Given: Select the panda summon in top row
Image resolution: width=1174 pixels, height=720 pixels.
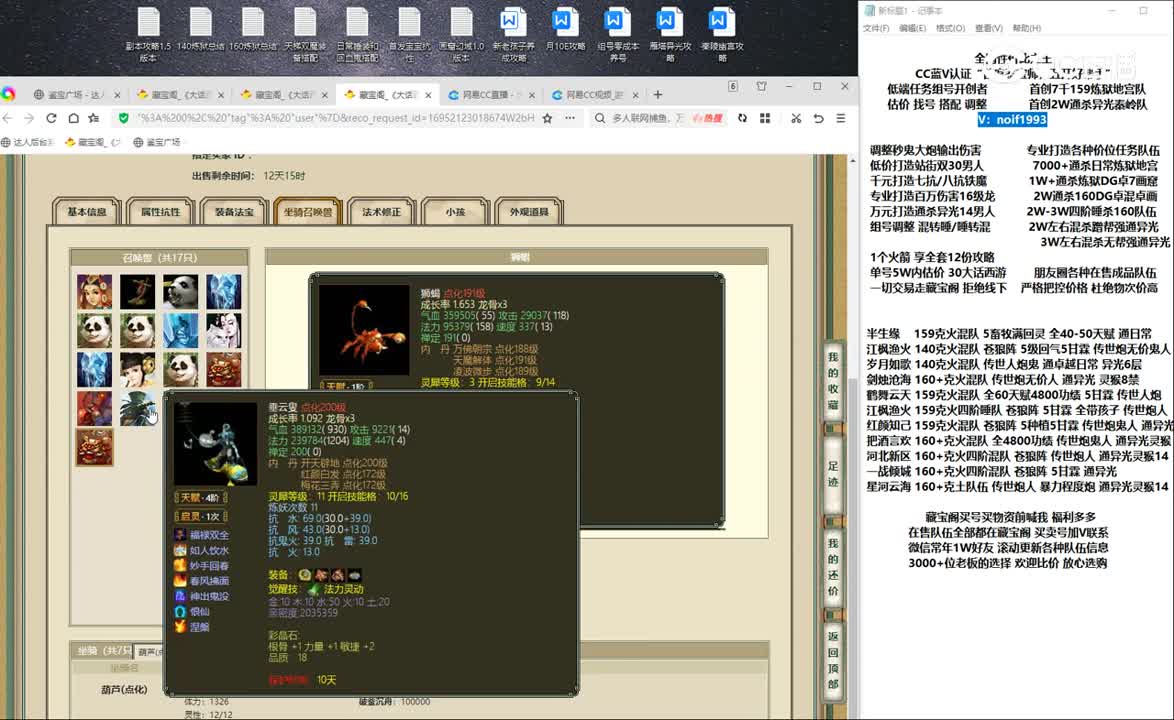Looking at the screenshot, I should pos(180,291).
